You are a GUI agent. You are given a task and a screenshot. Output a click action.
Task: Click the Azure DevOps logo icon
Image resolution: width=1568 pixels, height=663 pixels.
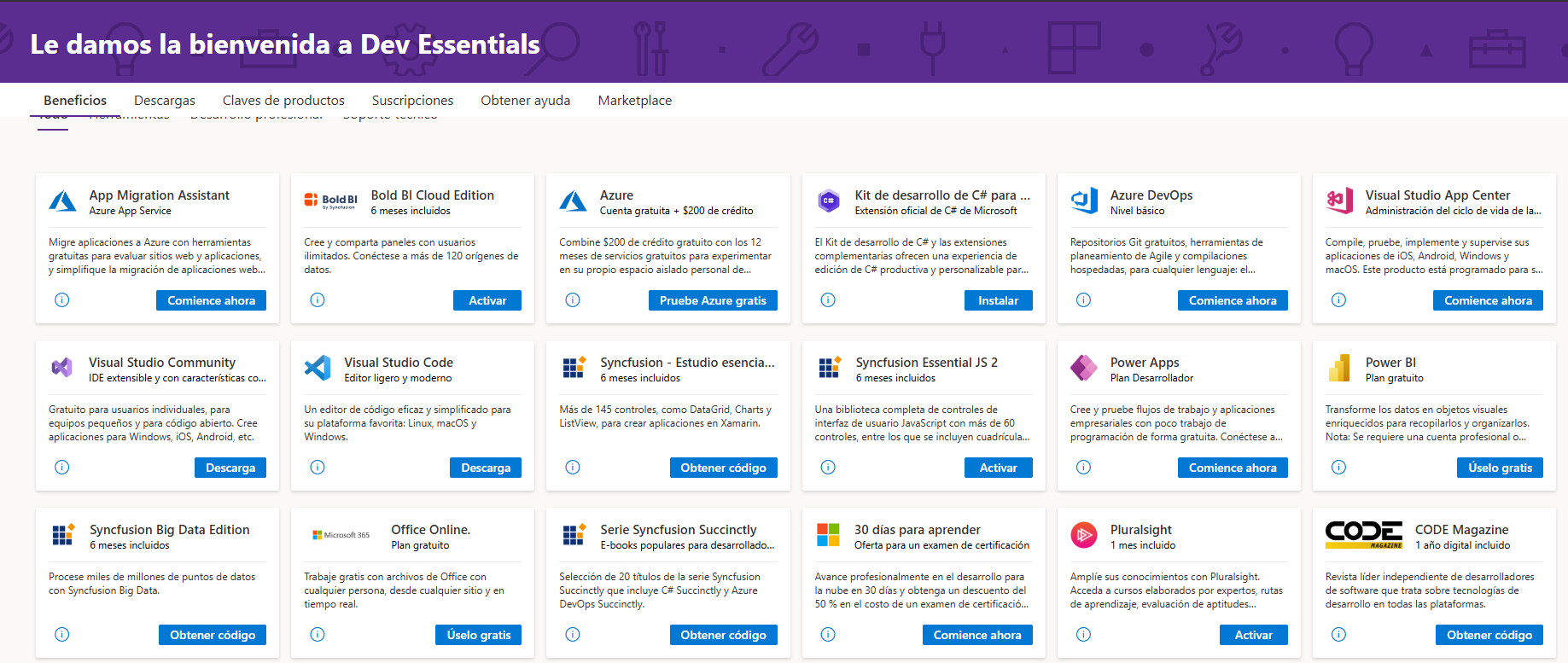(x=1084, y=201)
